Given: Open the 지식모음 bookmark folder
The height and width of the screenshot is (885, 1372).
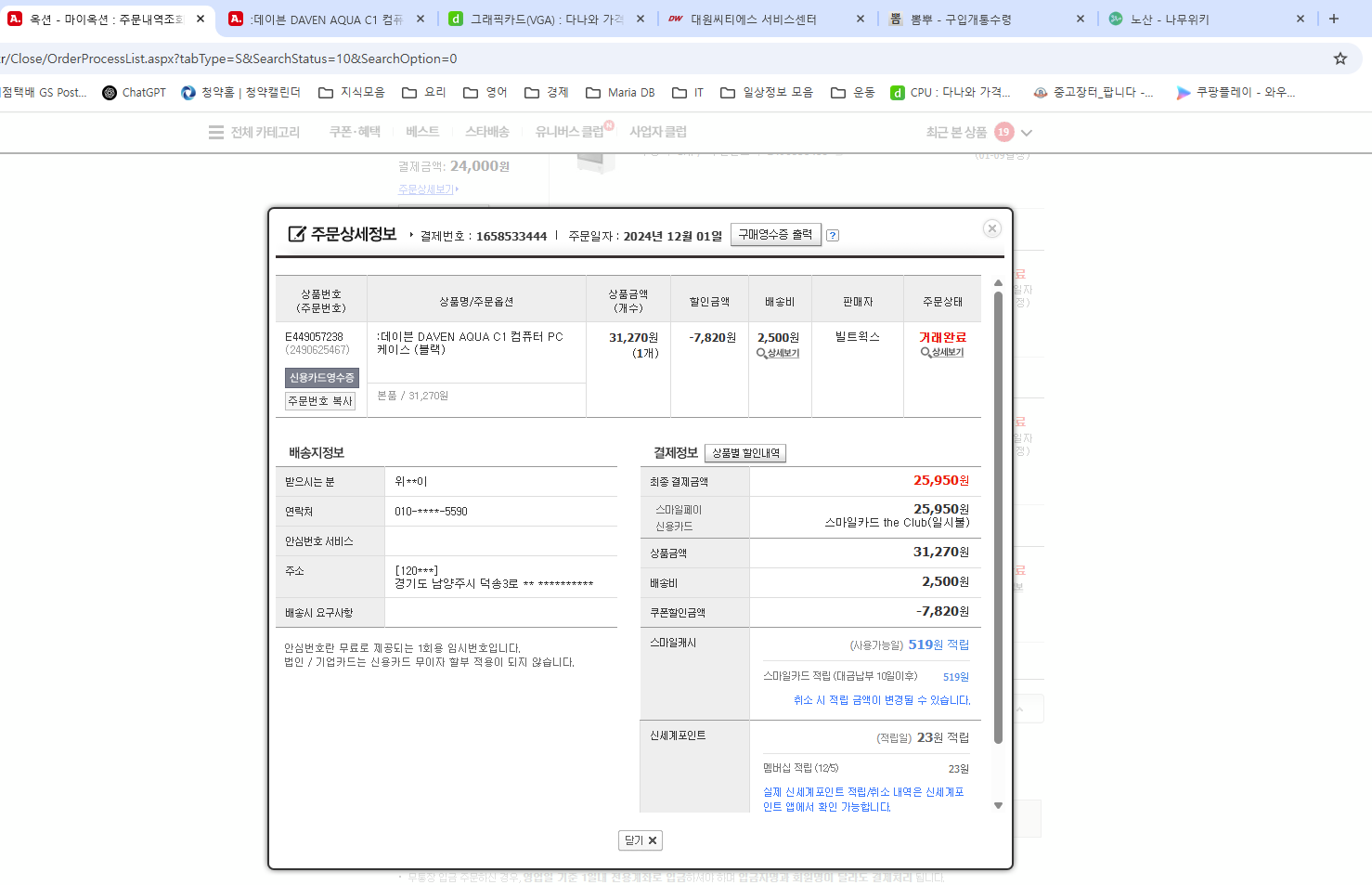Looking at the screenshot, I should coord(352,93).
